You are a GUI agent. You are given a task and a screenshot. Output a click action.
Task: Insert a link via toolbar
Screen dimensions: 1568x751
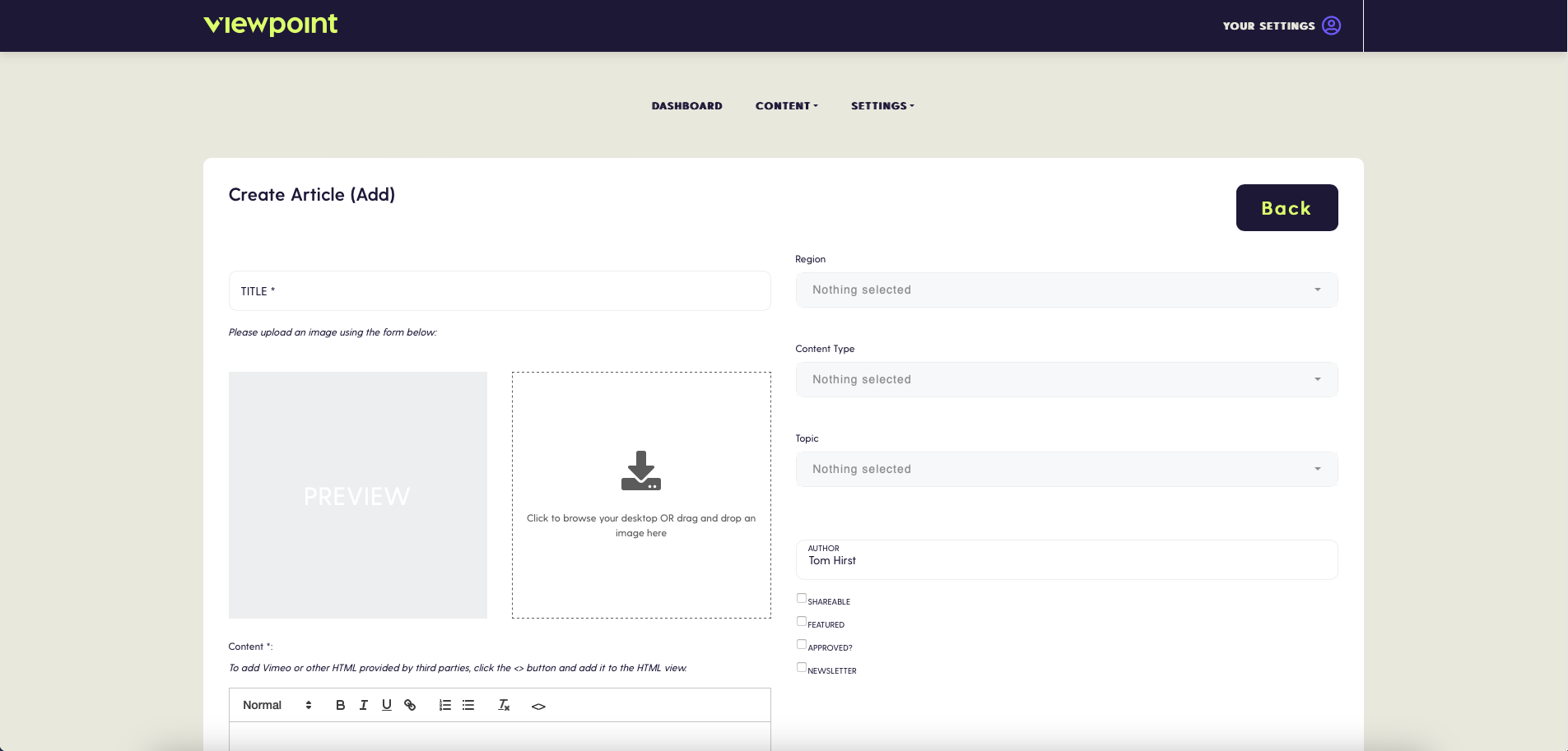coord(410,705)
